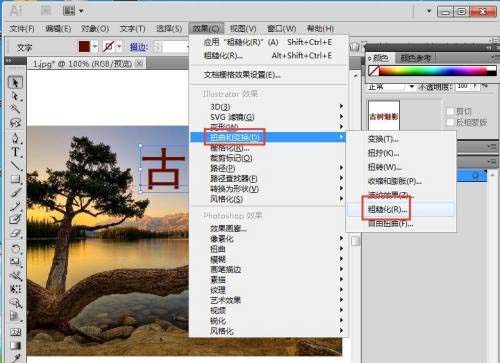Open the workspace switcher dropdown
The width and height of the screenshot is (500, 363).
[x=429, y=11]
